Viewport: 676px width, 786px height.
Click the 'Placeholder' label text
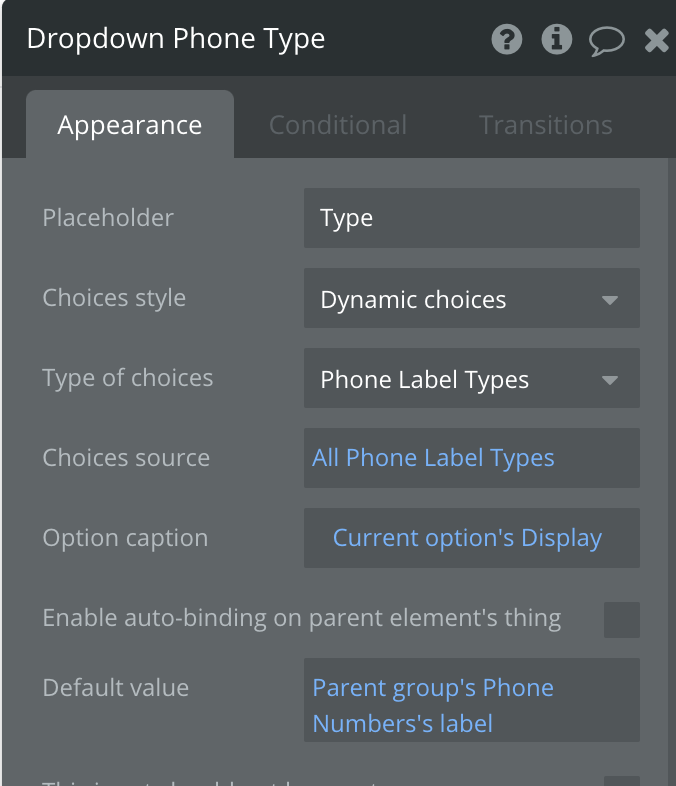[108, 218]
